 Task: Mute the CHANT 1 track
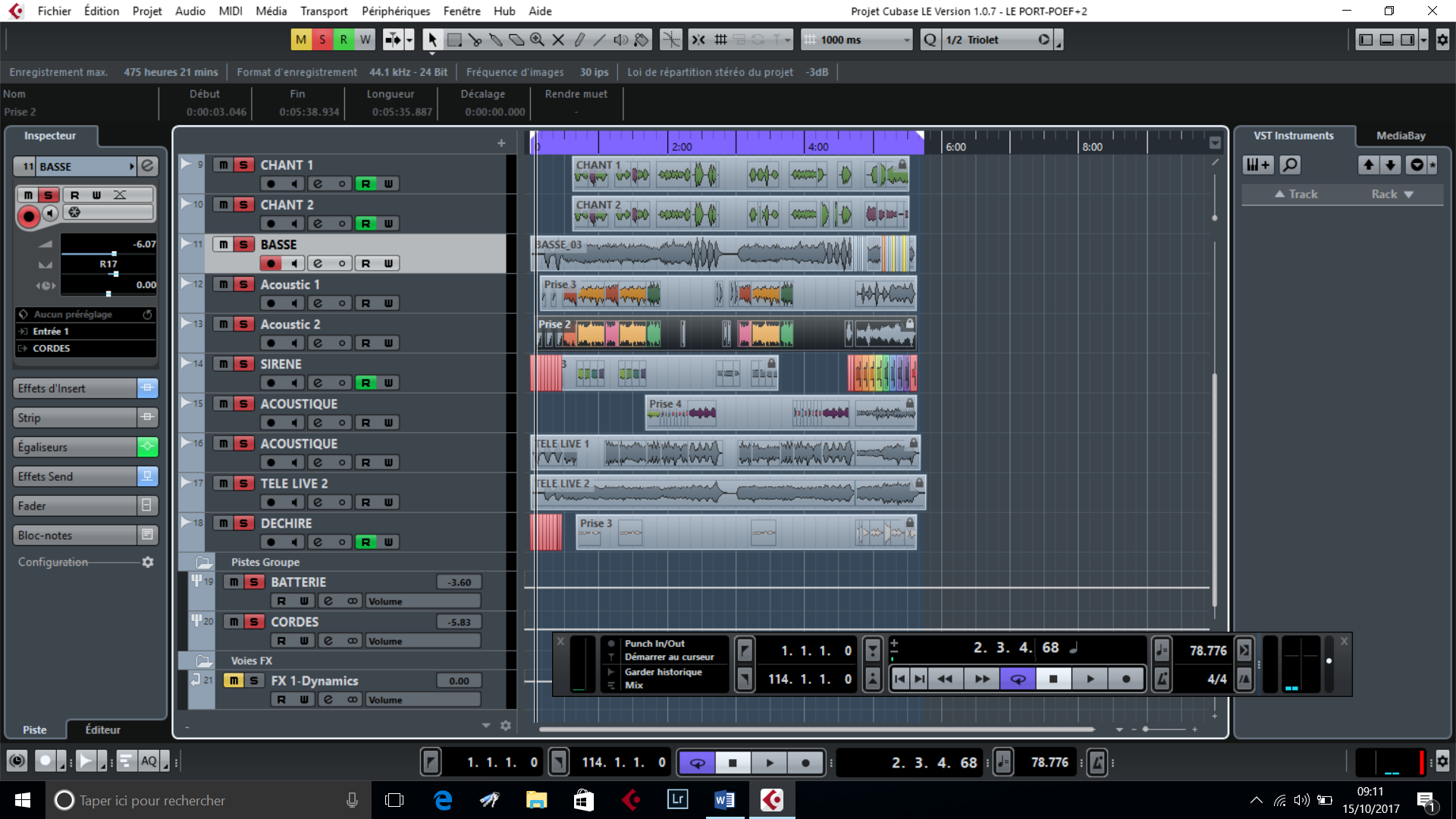pos(224,165)
